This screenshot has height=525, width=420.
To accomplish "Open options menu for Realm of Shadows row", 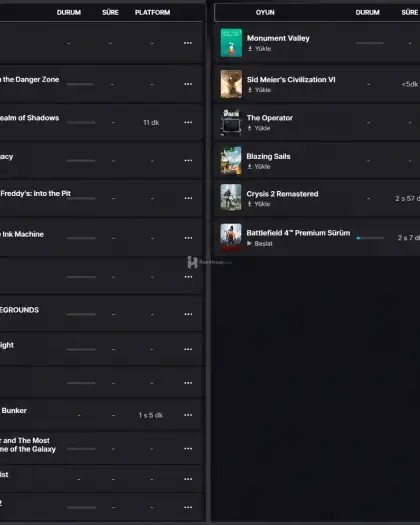I will point(188,122).
